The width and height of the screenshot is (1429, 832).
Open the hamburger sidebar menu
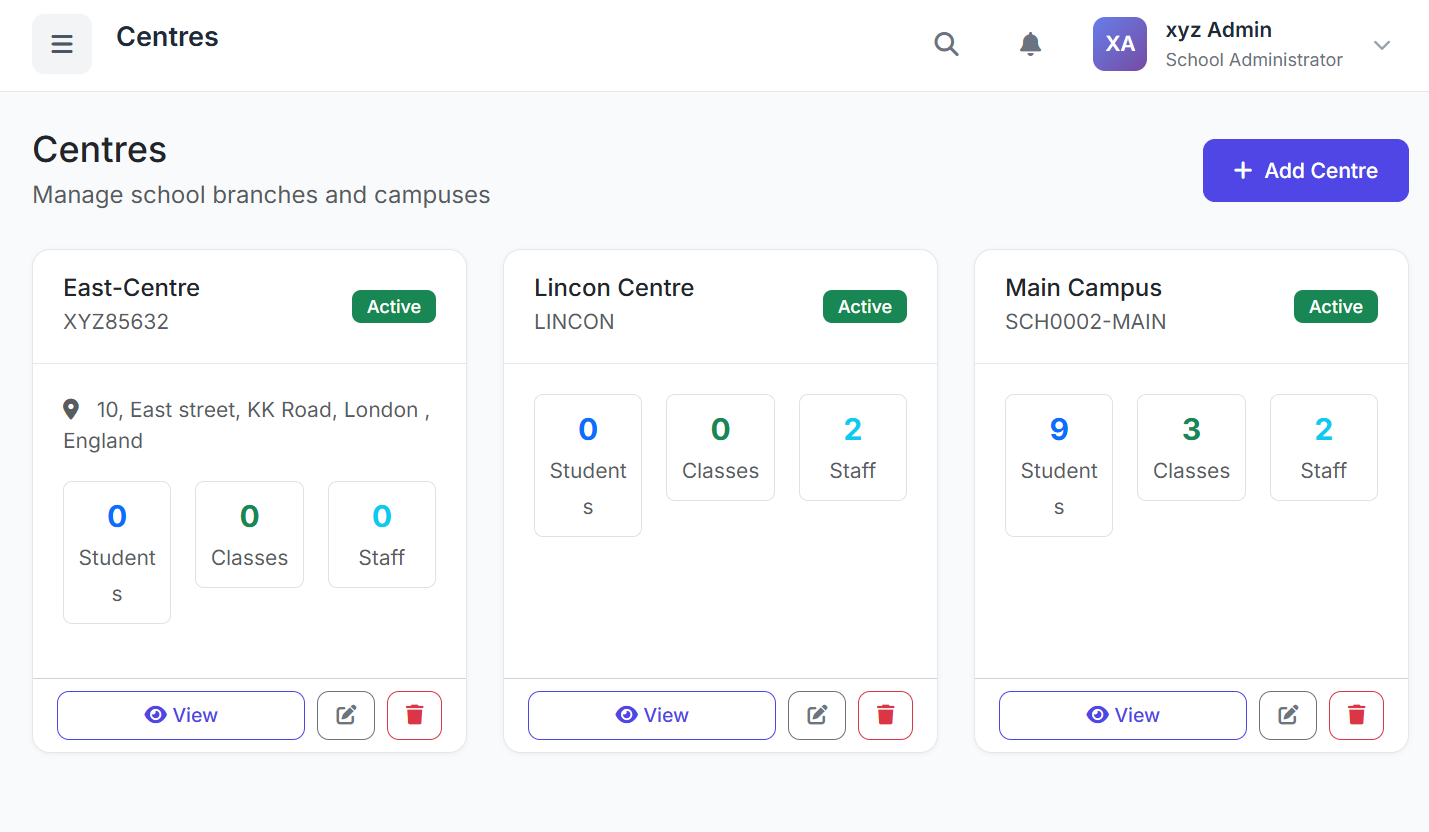62,44
